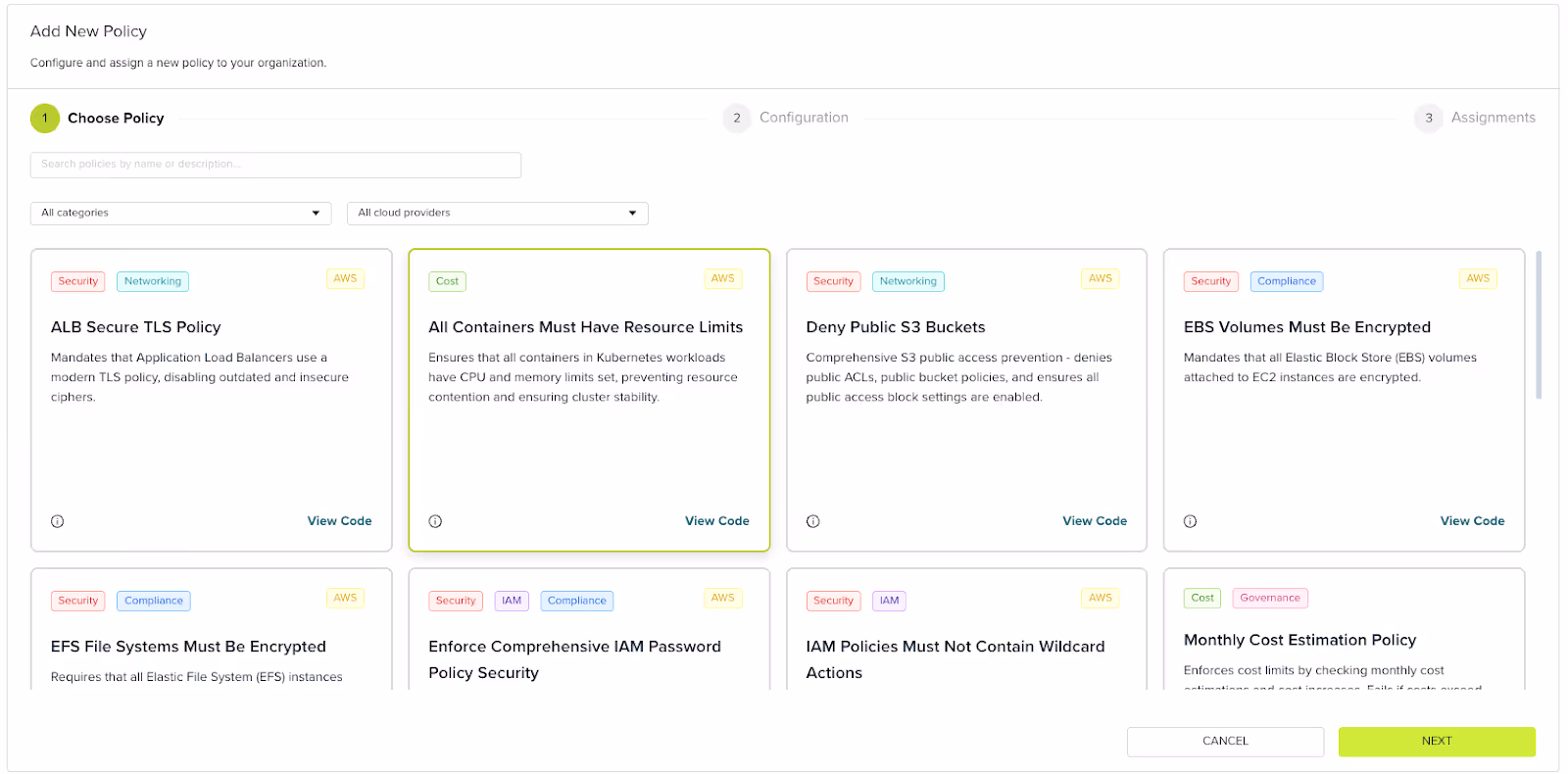Click IAM tag on IAM Policies Wildcard card
The width and height of the screenshot is (1568, 774).
[889, 601]
